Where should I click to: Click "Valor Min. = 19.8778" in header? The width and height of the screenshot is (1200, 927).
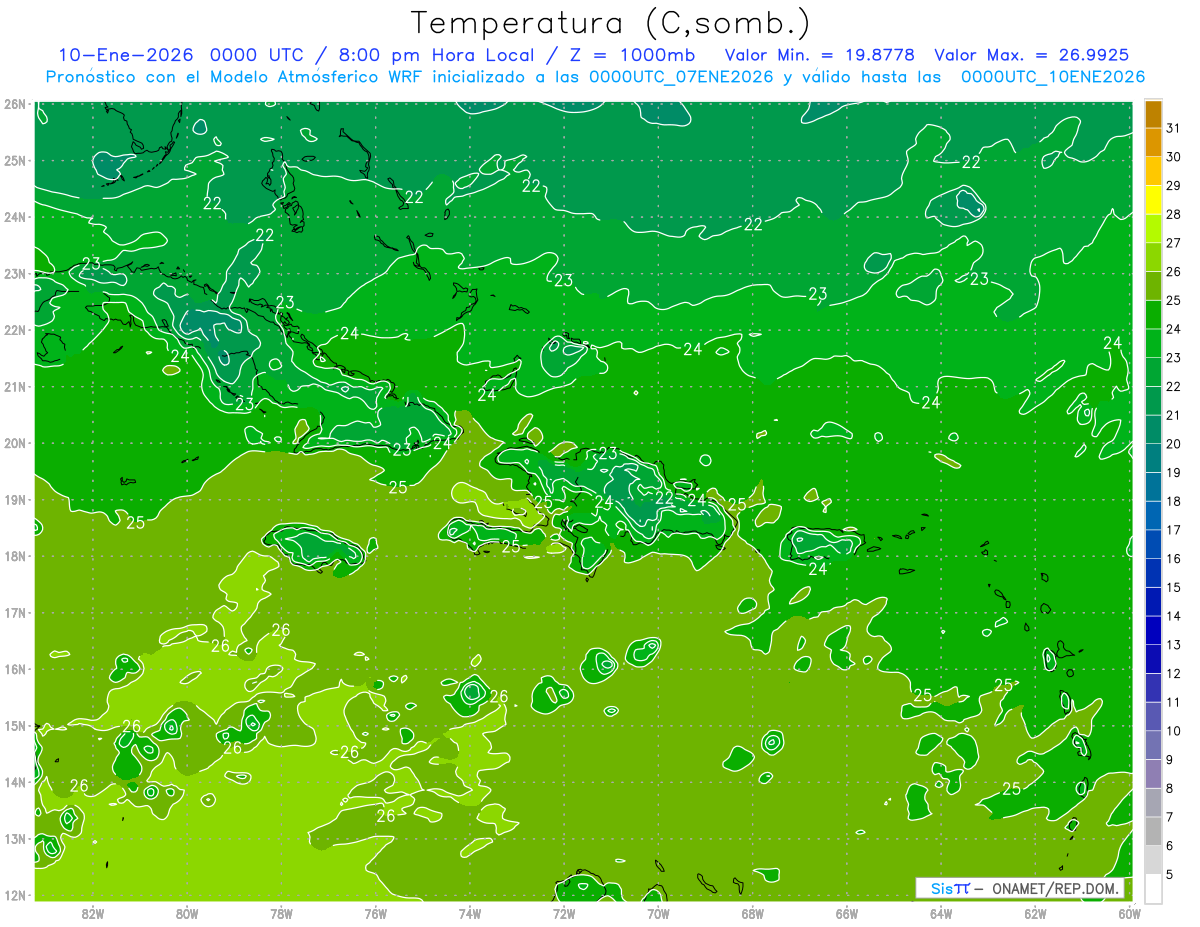click(821, 55)
